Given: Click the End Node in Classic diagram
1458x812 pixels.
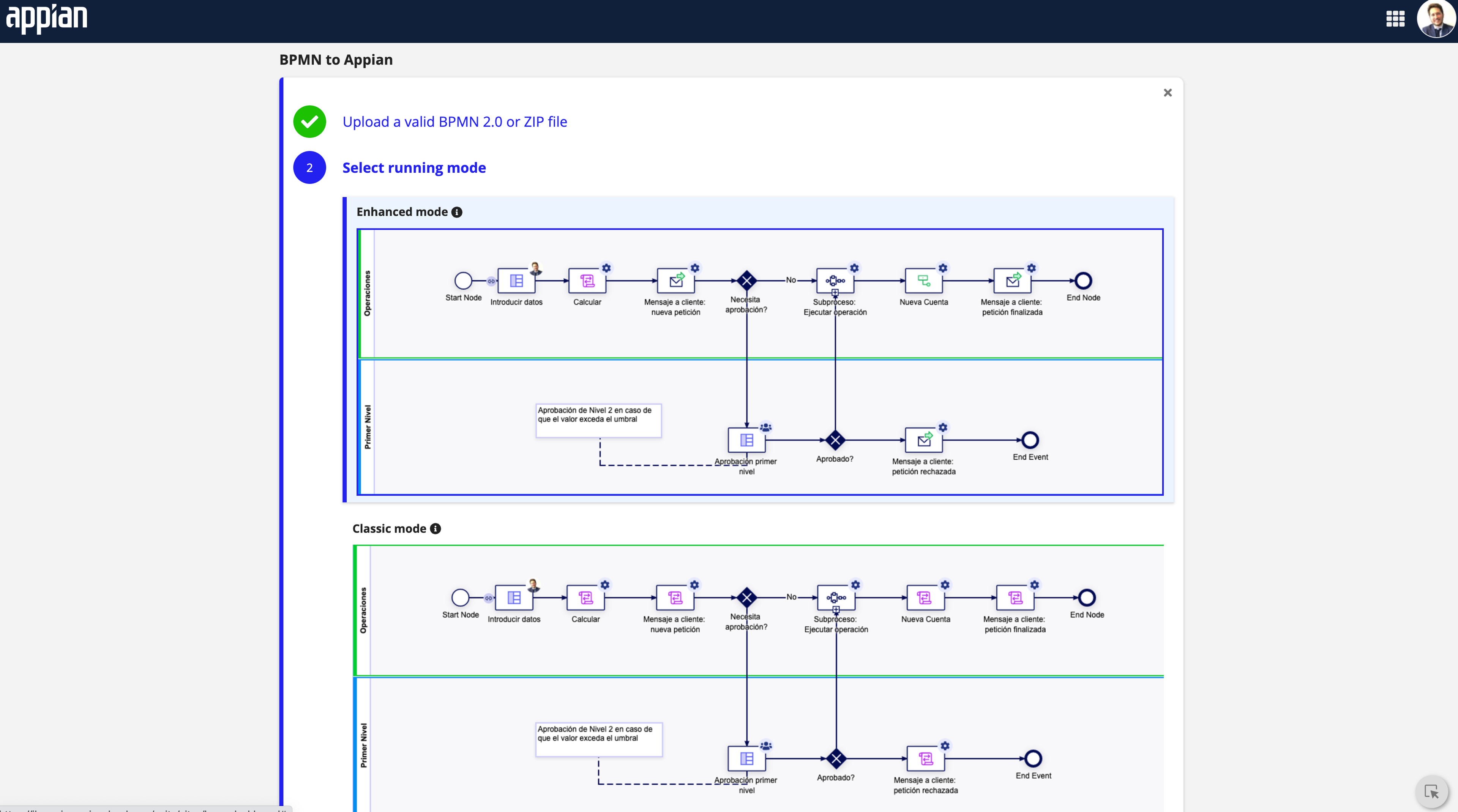Looking at the screenshot, I should (x=1087, y=598).
